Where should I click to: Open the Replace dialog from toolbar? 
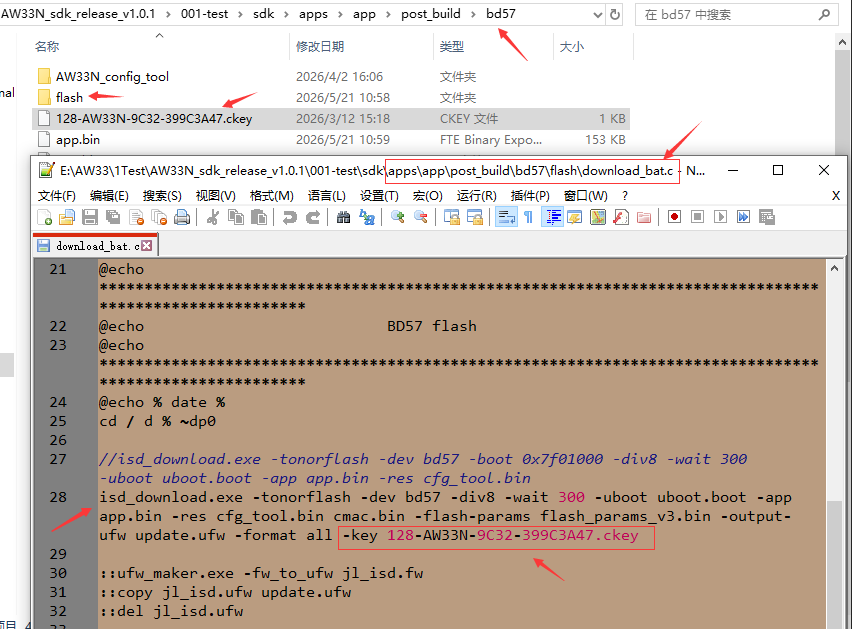click(367, 217)
